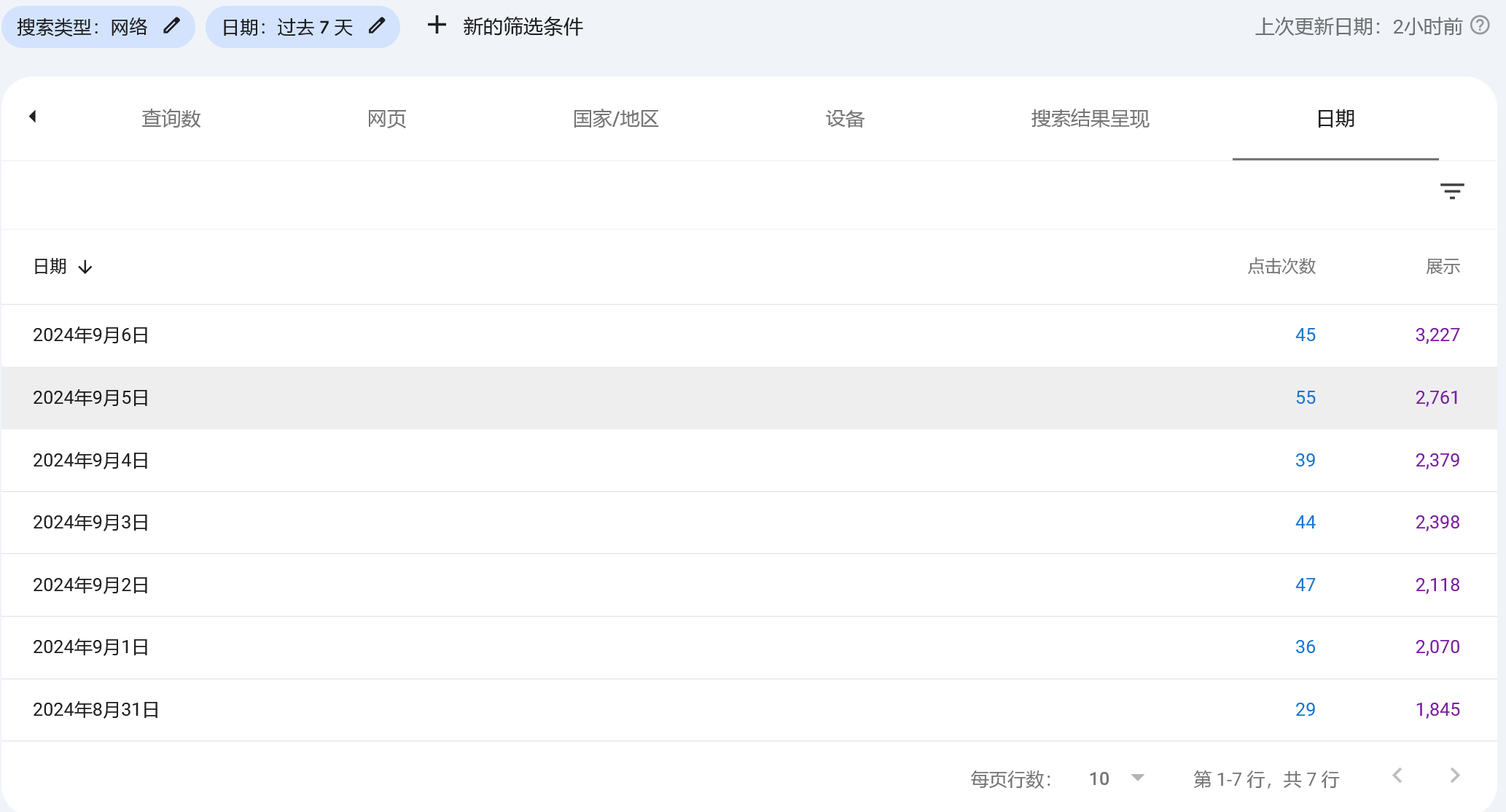Click the edit icon next to 搜索类型：网络
The width and height of the screenshot is (1506, 812).
click(171, 27)
